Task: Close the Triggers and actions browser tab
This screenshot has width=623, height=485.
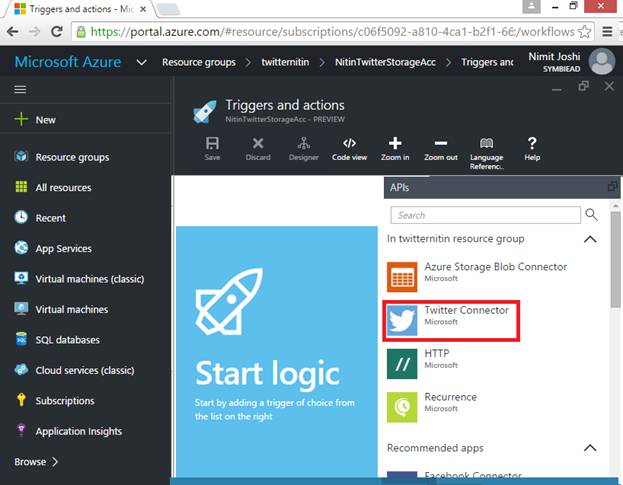Action: (x=143, y=9)
